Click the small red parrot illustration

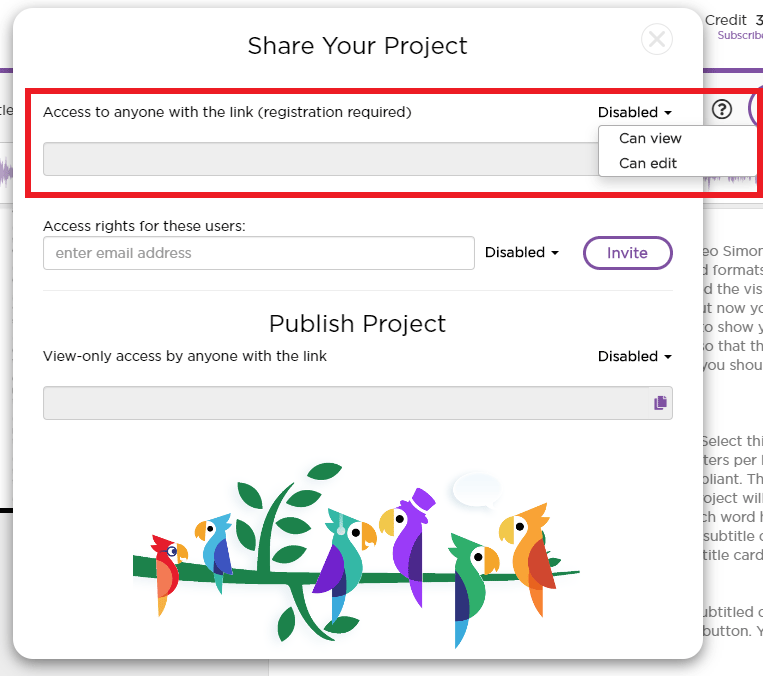tap(168, 574)
